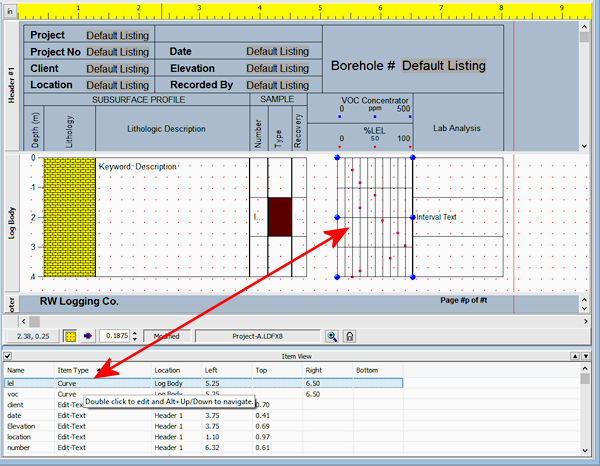Screen dimensions: 600x466
Task: Select the Keyword: Description text item
Action: pos(138,166)
